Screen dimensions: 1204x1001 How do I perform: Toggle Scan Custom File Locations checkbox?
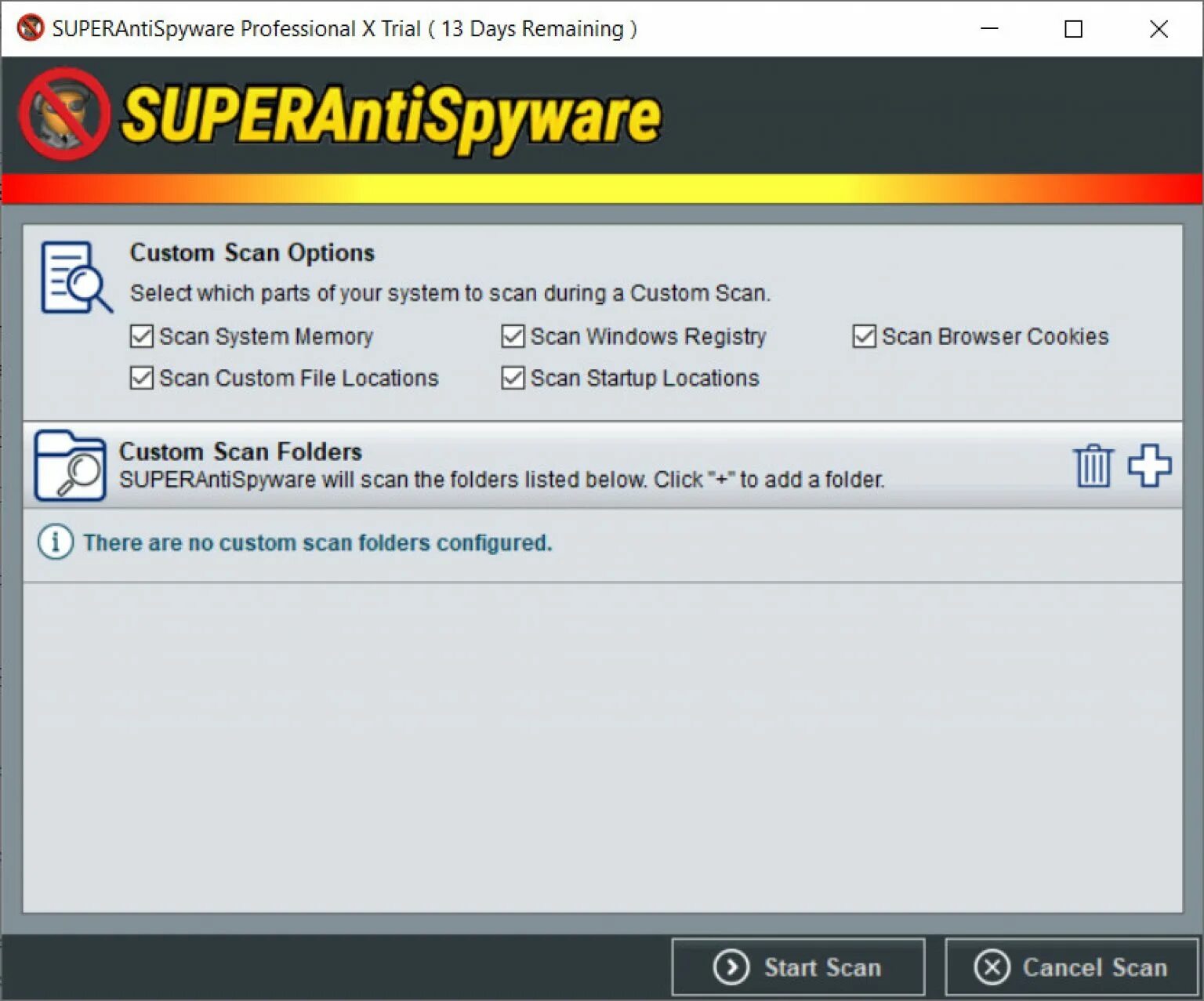point(141,378)
